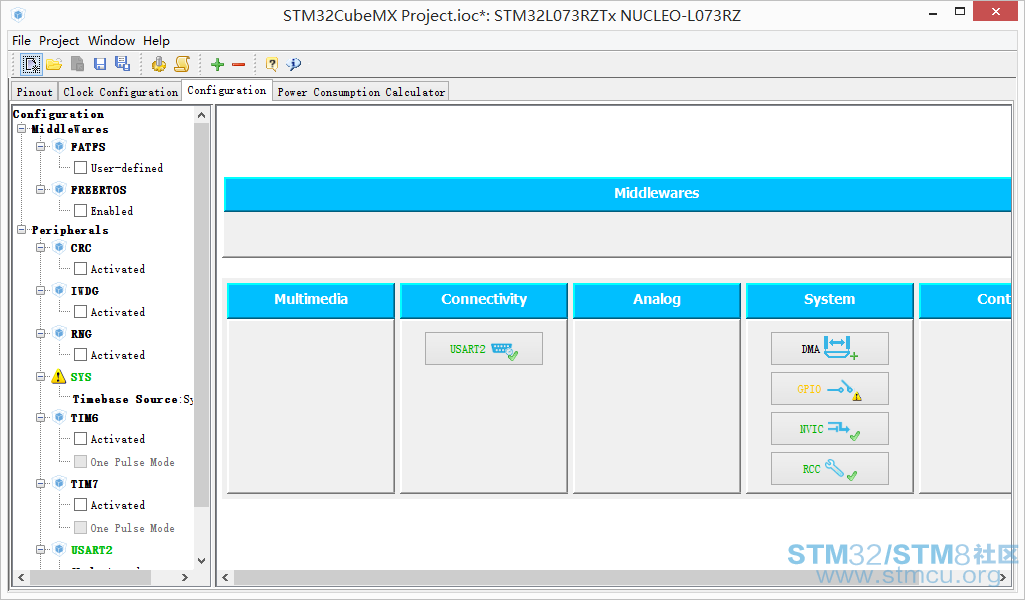The image size is (1025, 600).
Task: Click the Help question mark icon
Action: coord(272,64)
